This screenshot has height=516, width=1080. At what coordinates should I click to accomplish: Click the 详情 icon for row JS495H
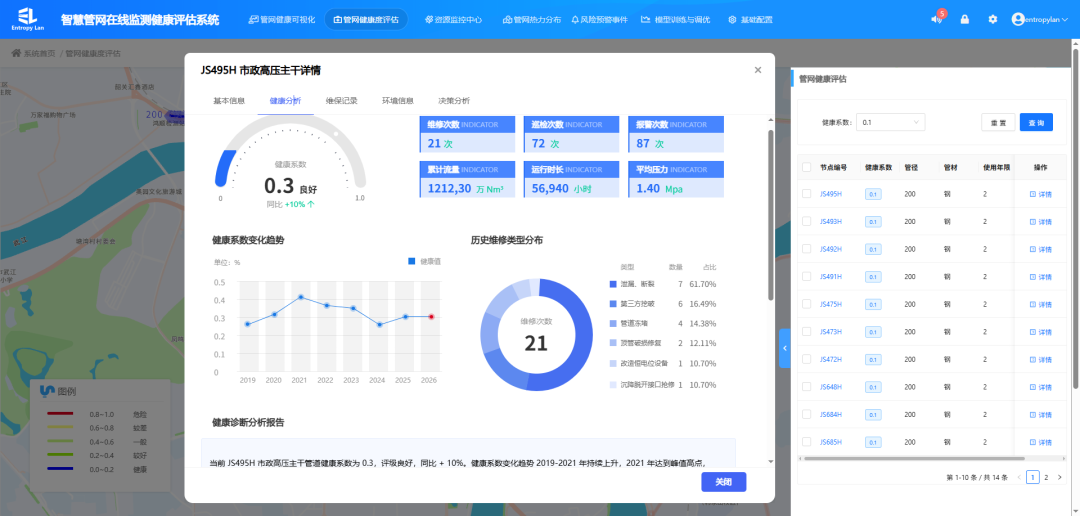coord(1032,194)
